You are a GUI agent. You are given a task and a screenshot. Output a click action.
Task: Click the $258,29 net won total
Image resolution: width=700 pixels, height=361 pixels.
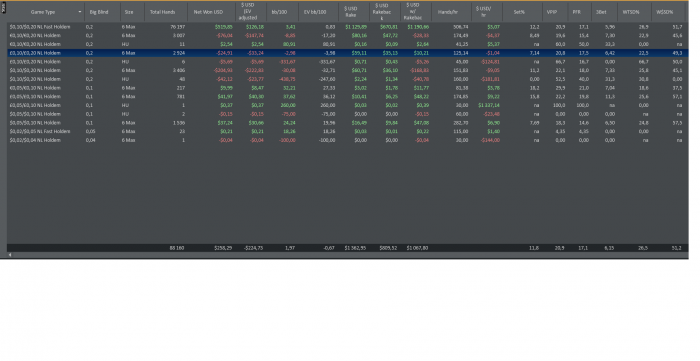click(223, 248)
